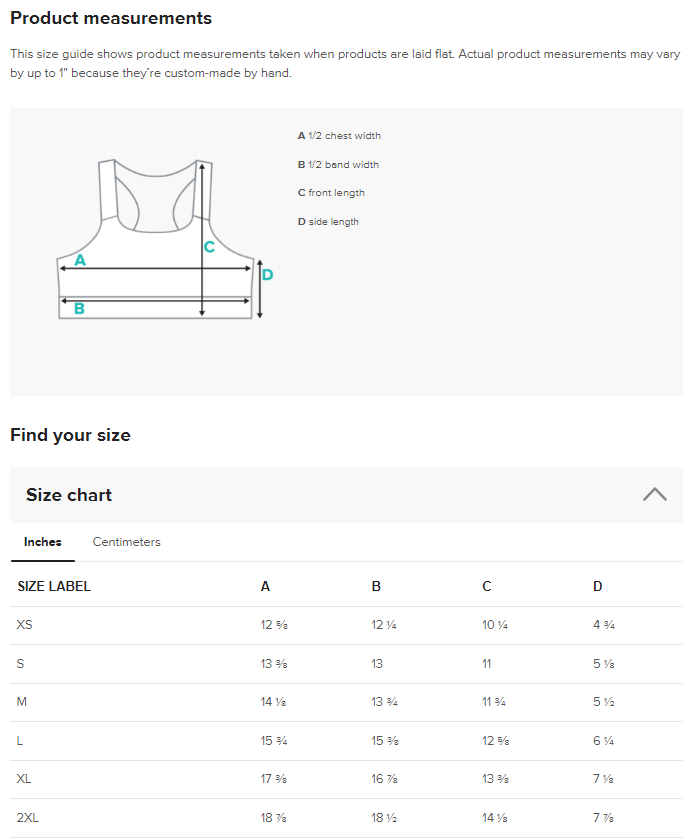Click the Find your size heading
693x839 pixels.
70,435
